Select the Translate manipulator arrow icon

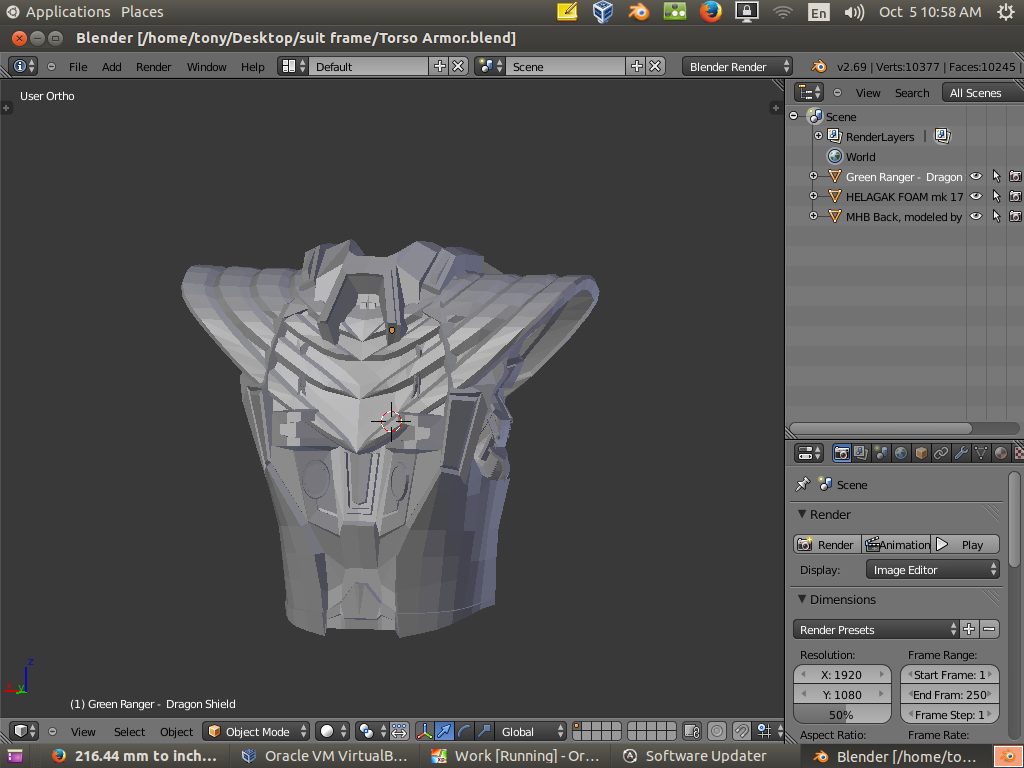[444, 731]
